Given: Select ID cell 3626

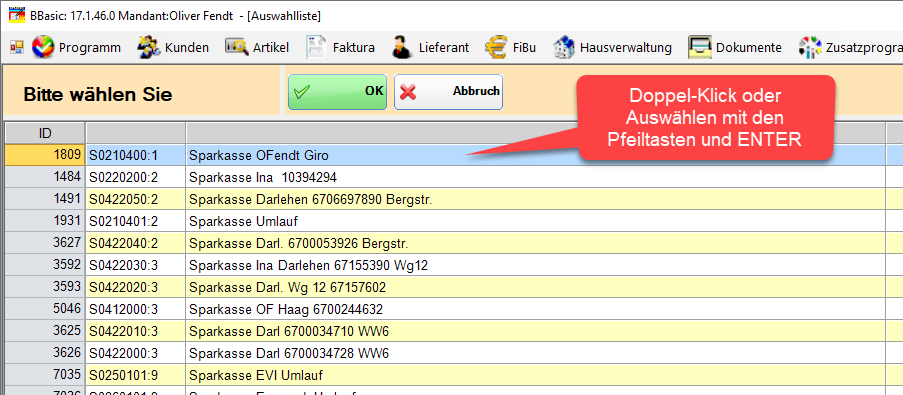Looking at the screenshot, I should (x=45, y=354).
